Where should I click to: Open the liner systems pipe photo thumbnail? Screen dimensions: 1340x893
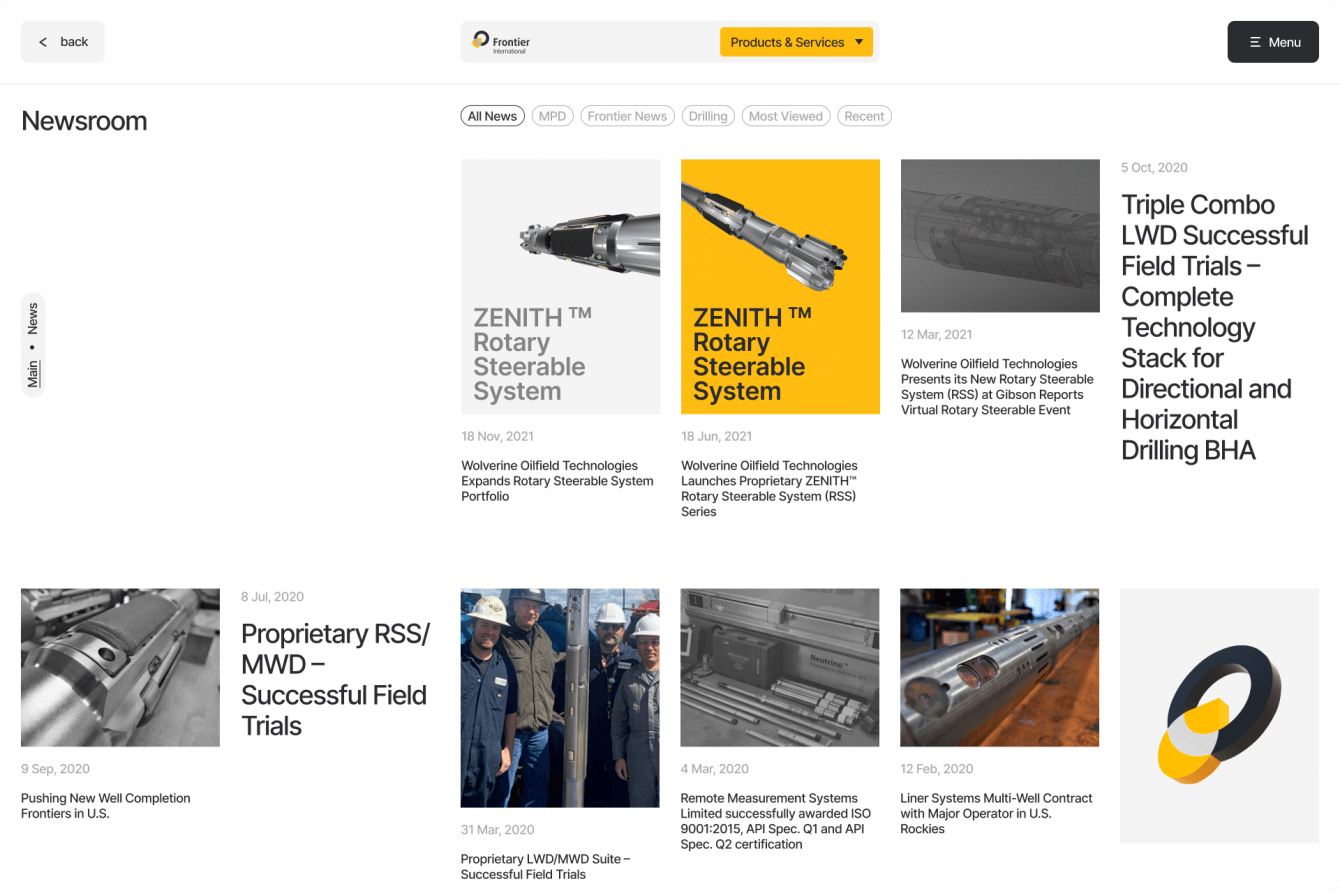(x=1000, y=667)
